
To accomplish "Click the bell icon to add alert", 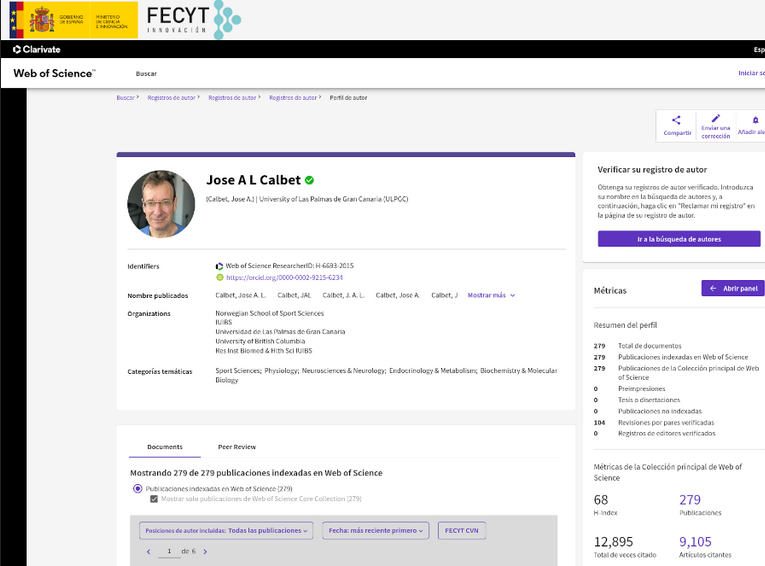I will [x=755, y=120].
